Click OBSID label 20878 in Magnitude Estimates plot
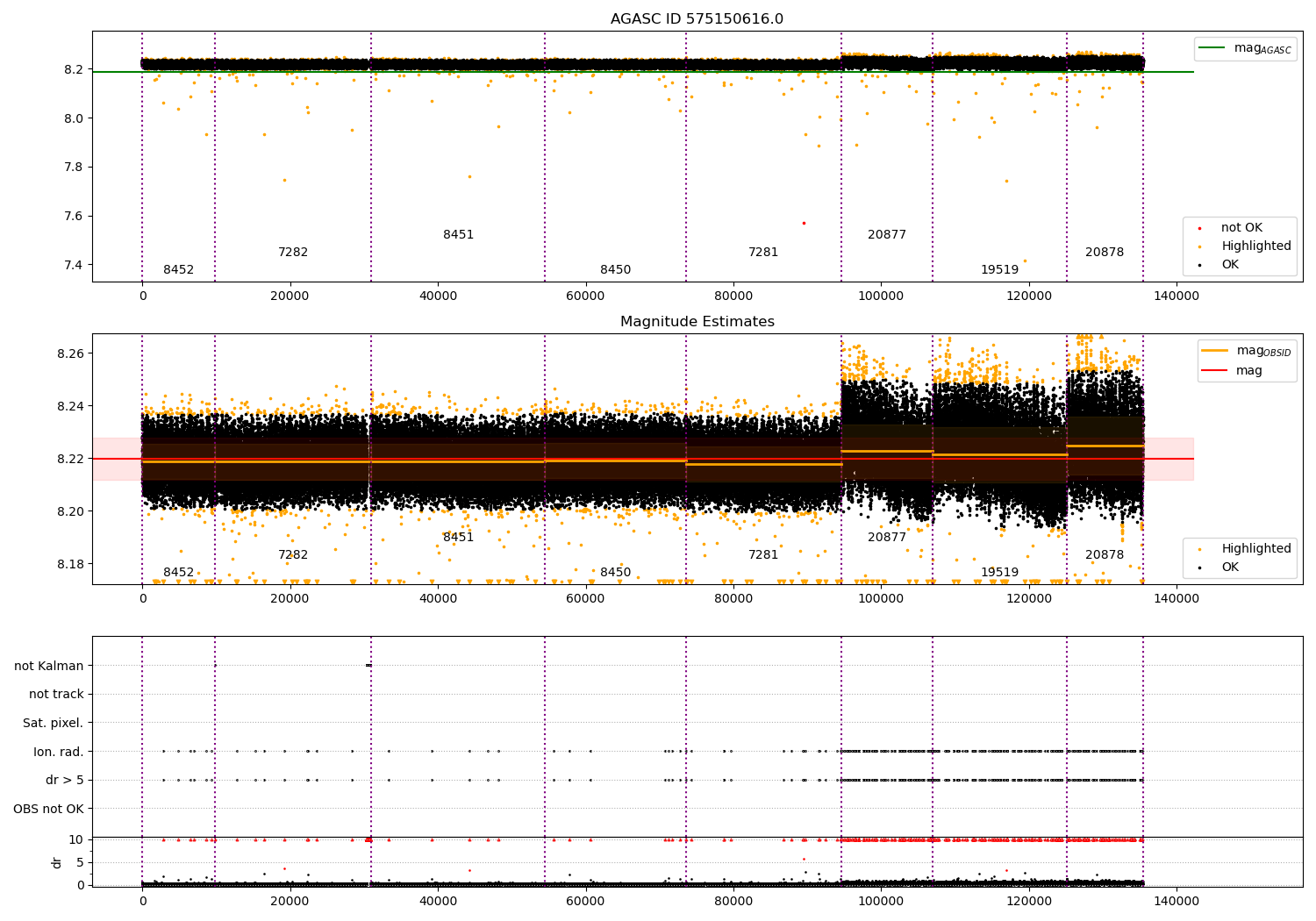 tap(1105, 555)
